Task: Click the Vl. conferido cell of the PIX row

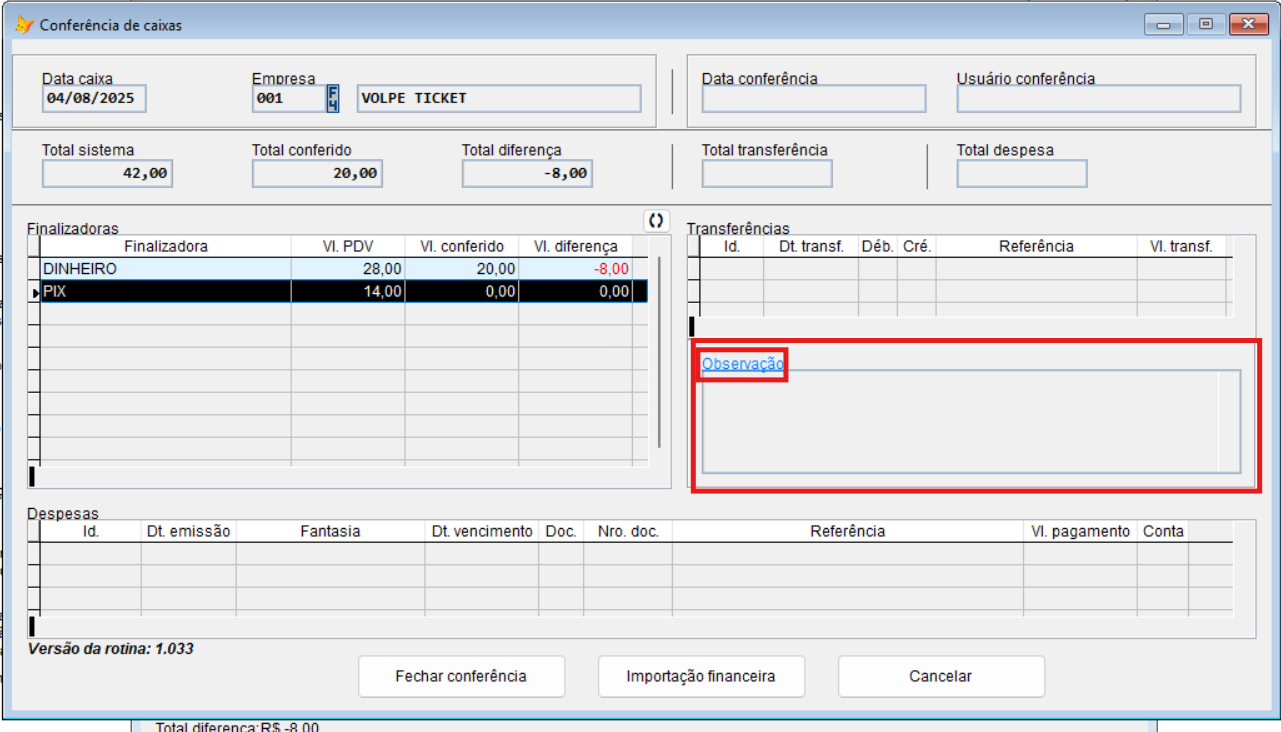Action: coord(462,291)
